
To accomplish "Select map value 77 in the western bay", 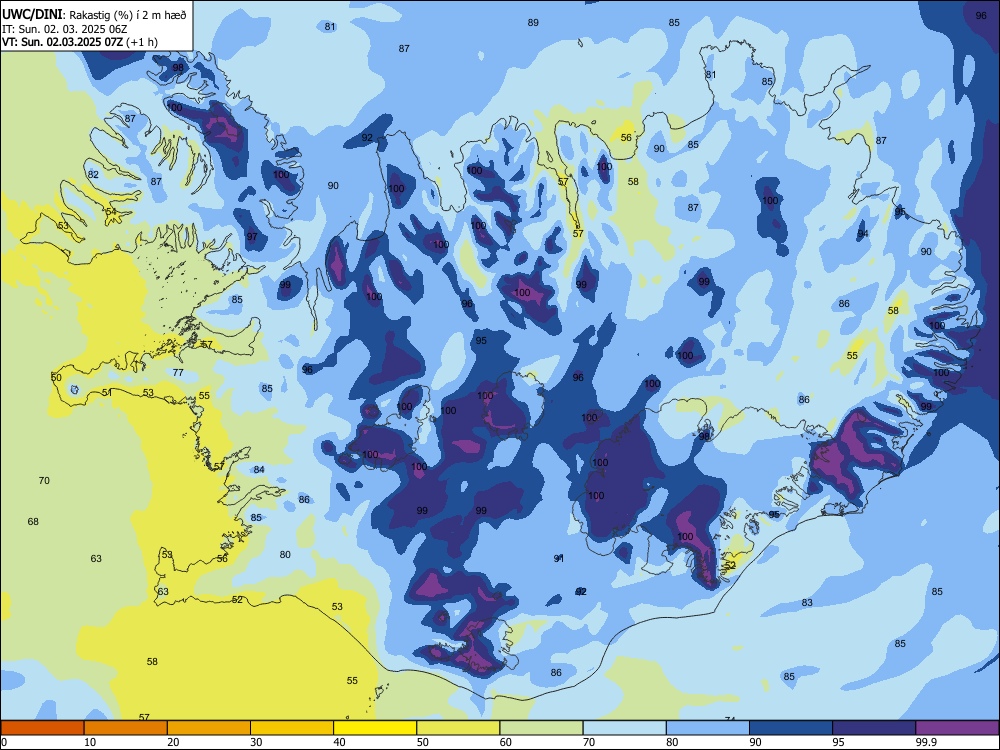I will point(178,372).
